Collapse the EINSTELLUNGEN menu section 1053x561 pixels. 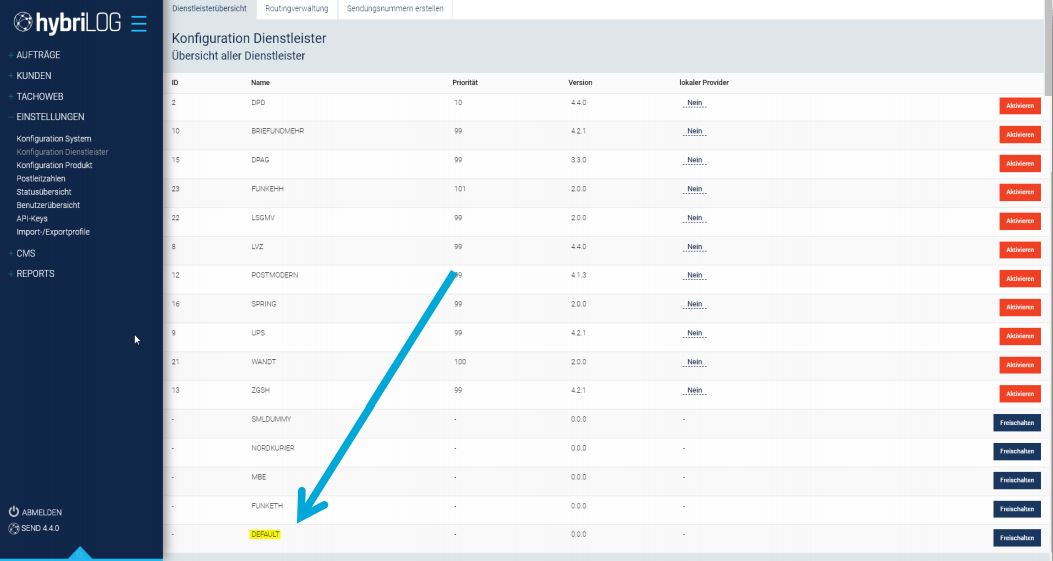[x=50, y=117]
